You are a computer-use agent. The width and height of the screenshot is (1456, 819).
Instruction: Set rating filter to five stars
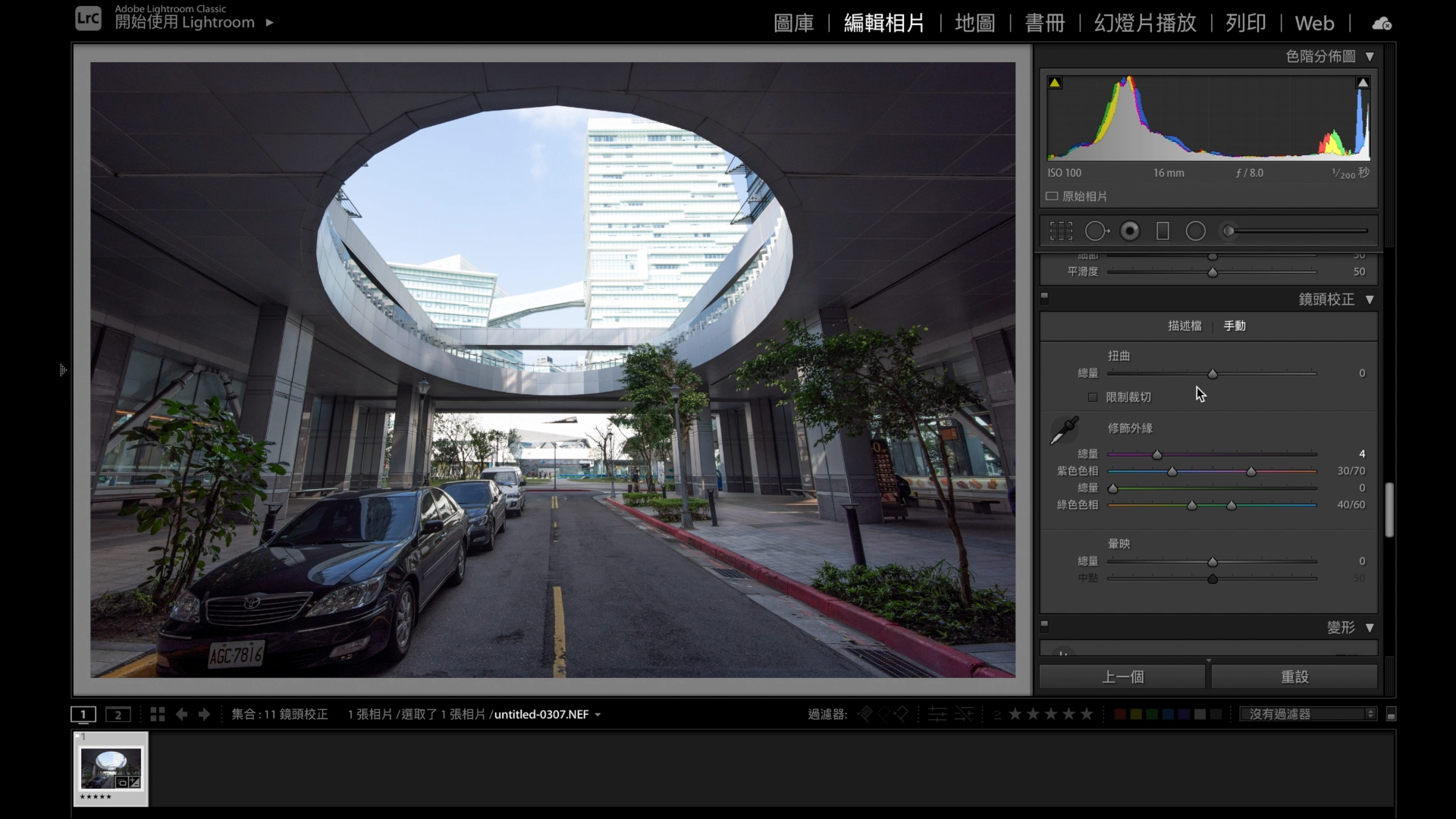click(1087, 714)
